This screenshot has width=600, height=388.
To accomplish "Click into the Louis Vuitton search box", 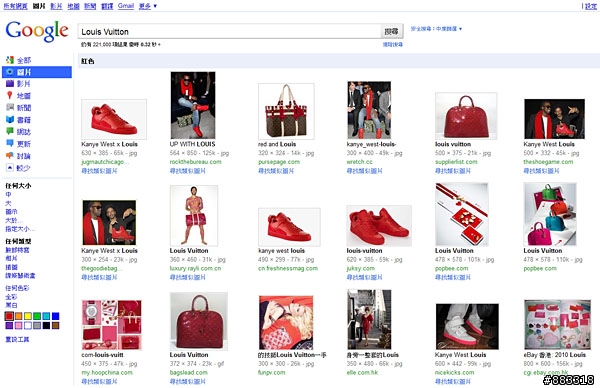I will tap(229, 31).
